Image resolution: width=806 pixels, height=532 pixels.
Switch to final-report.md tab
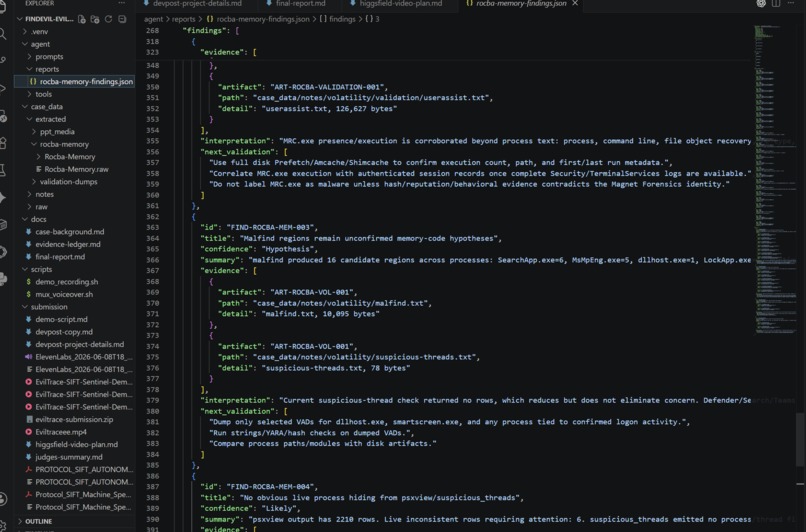[301, 3]
